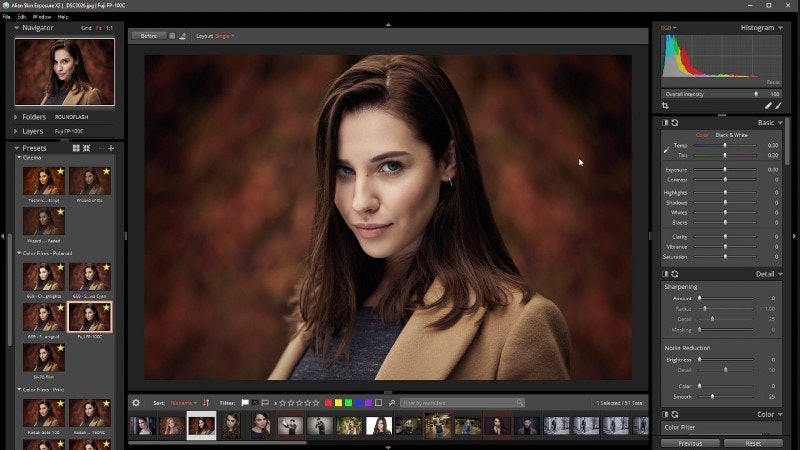Click the Exposure slider handle
This screenshot has width=800, height=450.
click(x=725, y=169)
